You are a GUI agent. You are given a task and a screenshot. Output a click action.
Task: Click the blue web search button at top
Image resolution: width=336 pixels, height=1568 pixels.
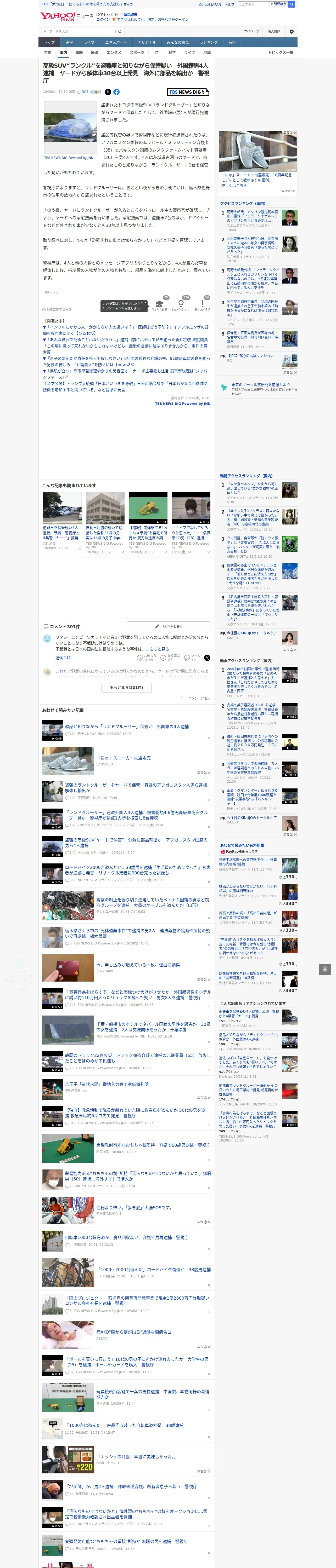click(x=292, y=4)
